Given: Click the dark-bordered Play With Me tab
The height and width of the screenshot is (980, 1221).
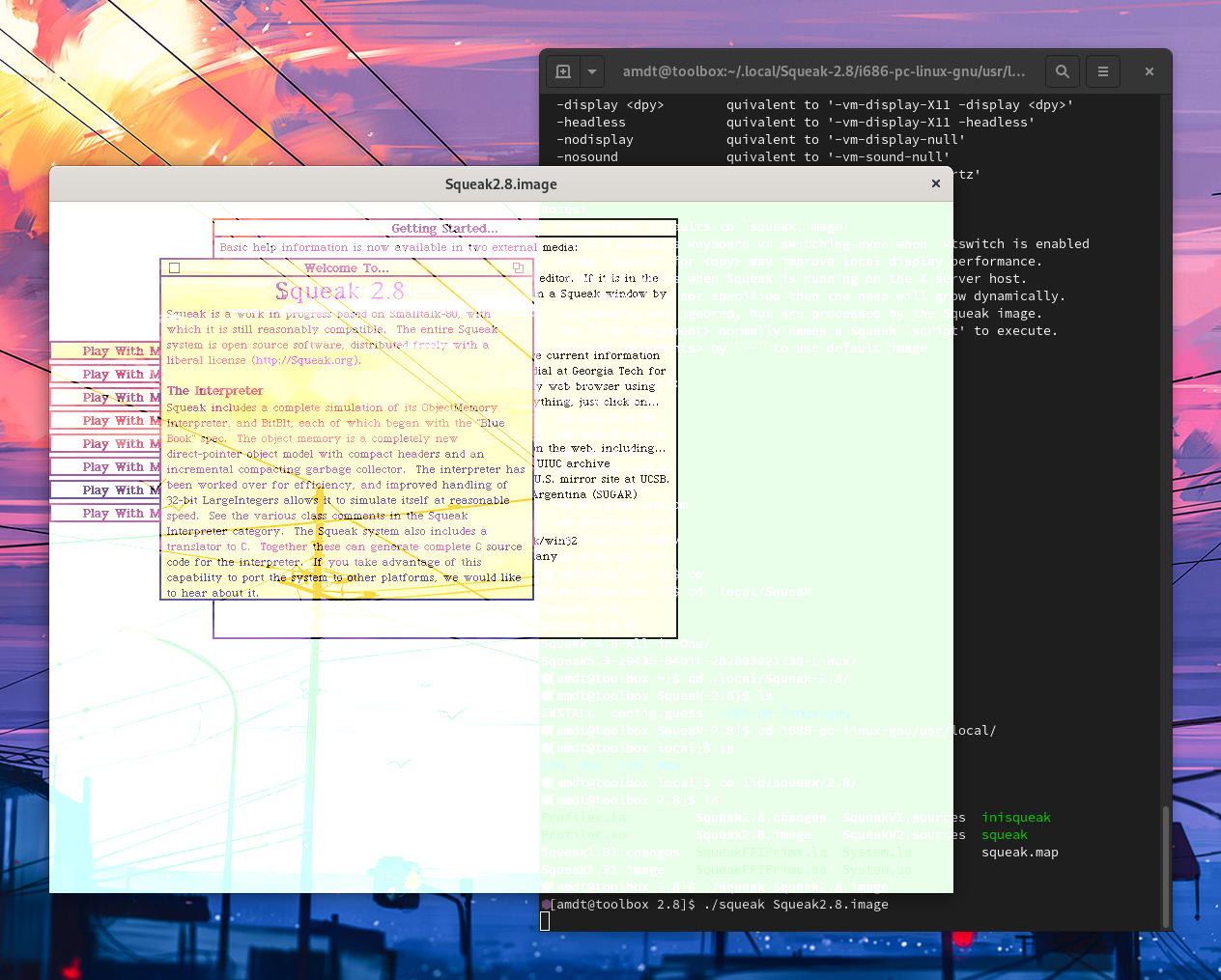Looking at the screenshot, I should 106,490.
